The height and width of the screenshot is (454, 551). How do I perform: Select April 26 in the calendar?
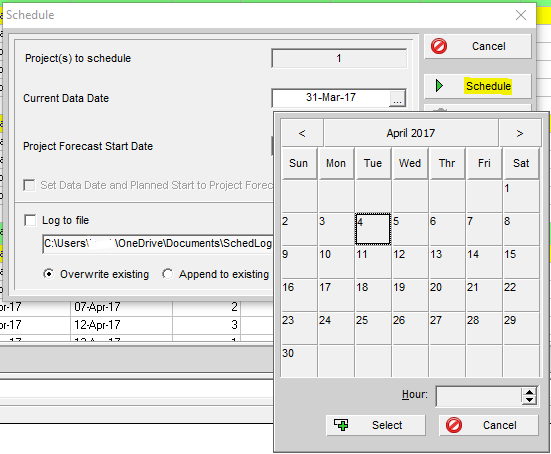coord(410,328)
